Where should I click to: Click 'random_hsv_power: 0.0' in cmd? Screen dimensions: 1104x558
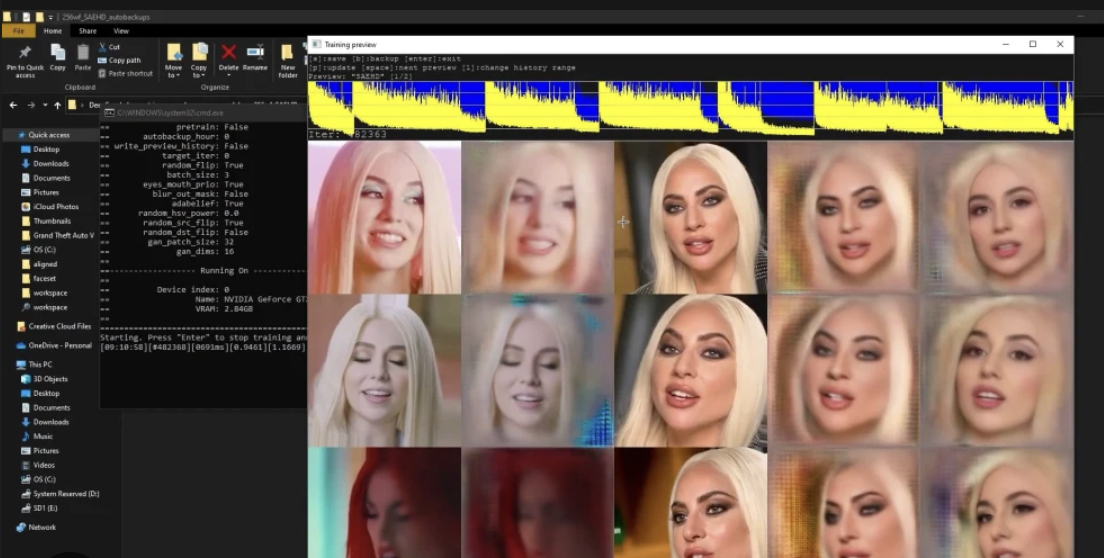pos(191,213)
